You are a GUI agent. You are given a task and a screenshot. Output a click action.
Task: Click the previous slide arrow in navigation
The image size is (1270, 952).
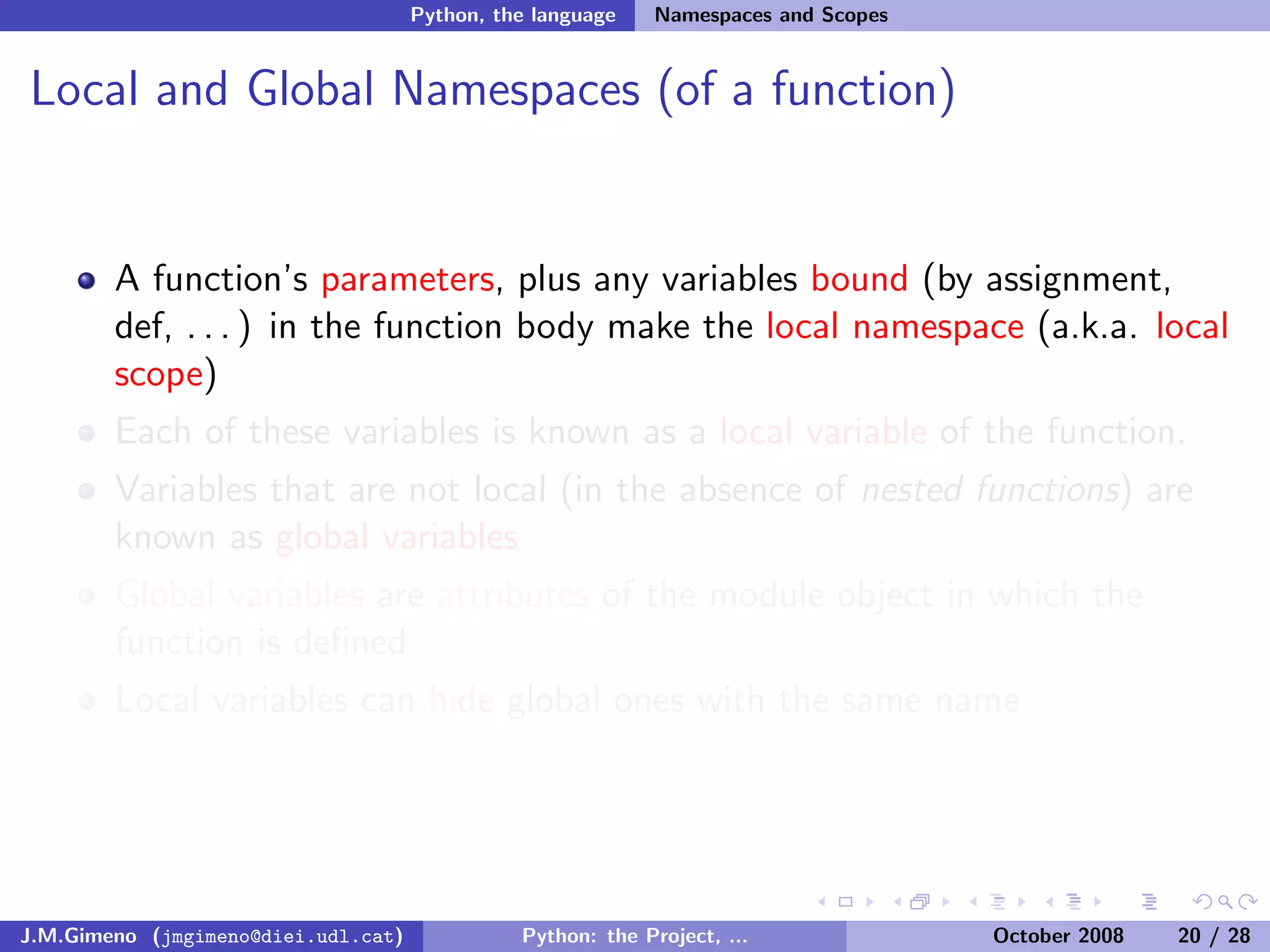(822, 902)
